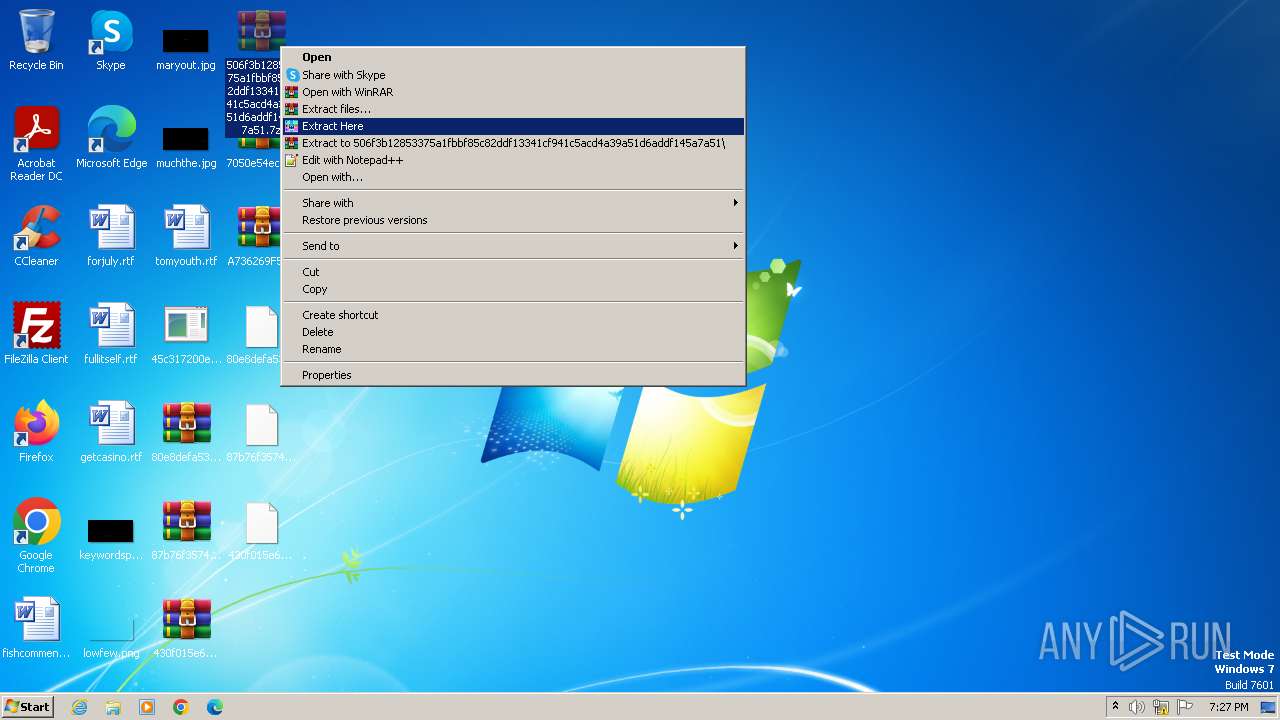Select the fullitself.rtf document
Viewport: 1280px width, 720px height.
click(110, 334)
